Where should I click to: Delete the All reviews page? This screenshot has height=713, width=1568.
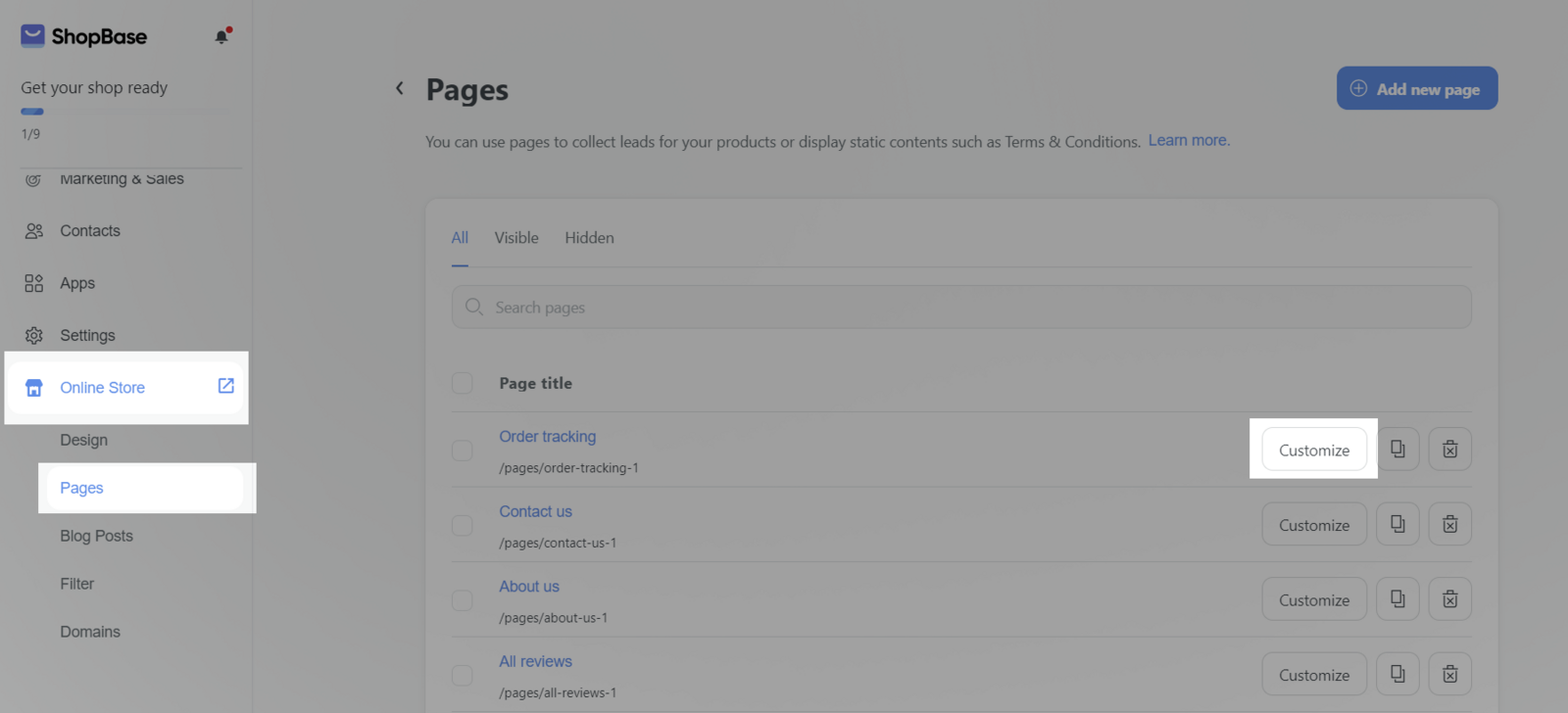pos(1449,674)
